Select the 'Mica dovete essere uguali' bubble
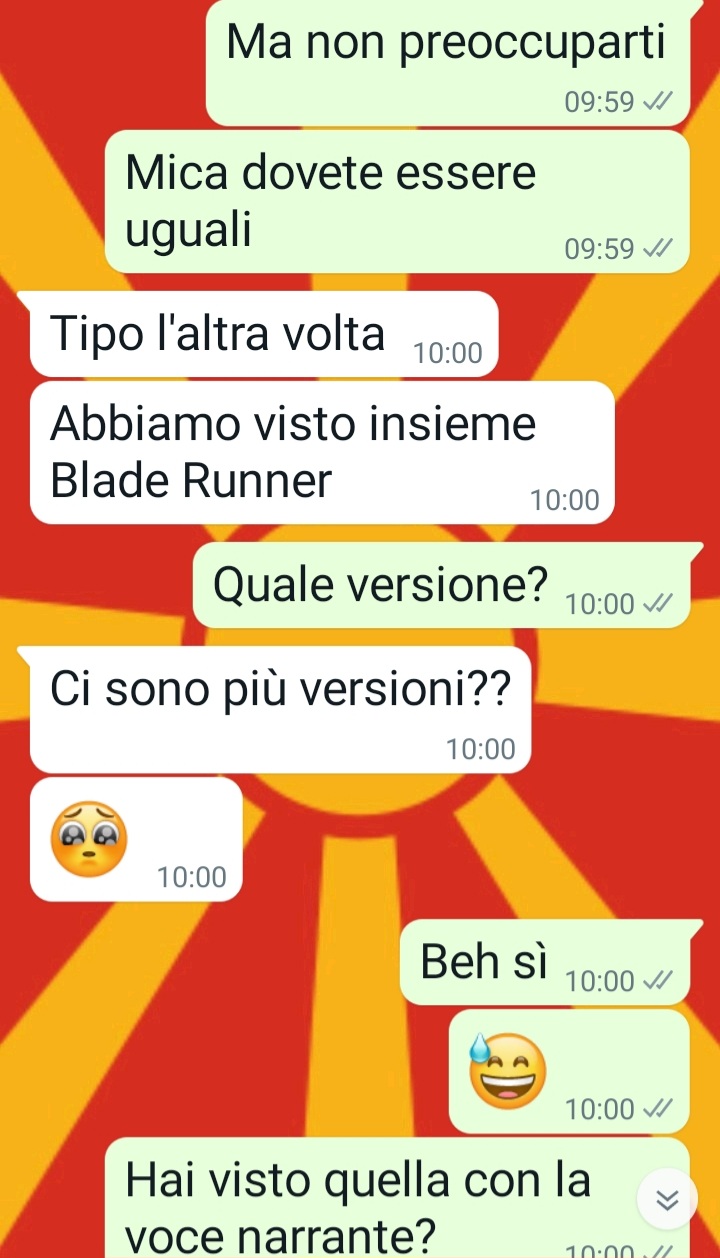720x1258 pixels. click(397, 202)
